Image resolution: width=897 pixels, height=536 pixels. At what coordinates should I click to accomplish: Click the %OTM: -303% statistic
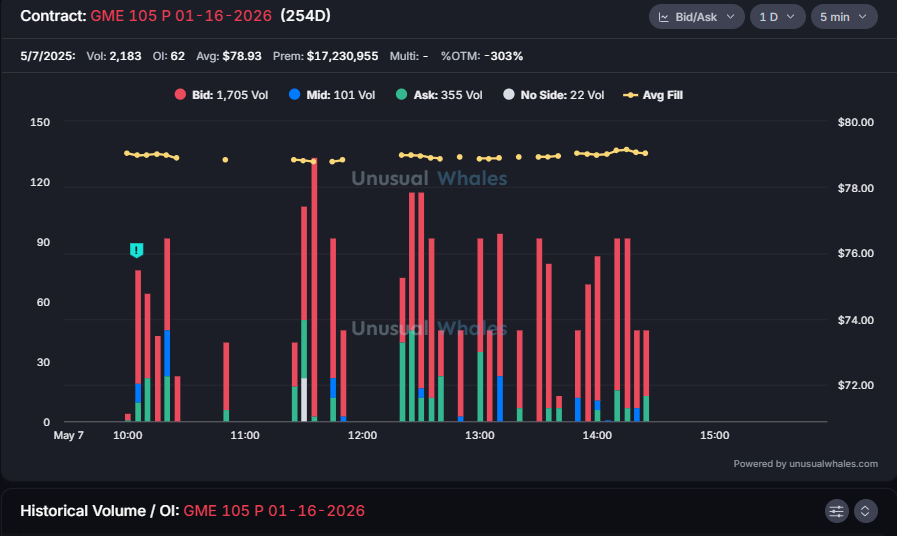tap(482, 56)
